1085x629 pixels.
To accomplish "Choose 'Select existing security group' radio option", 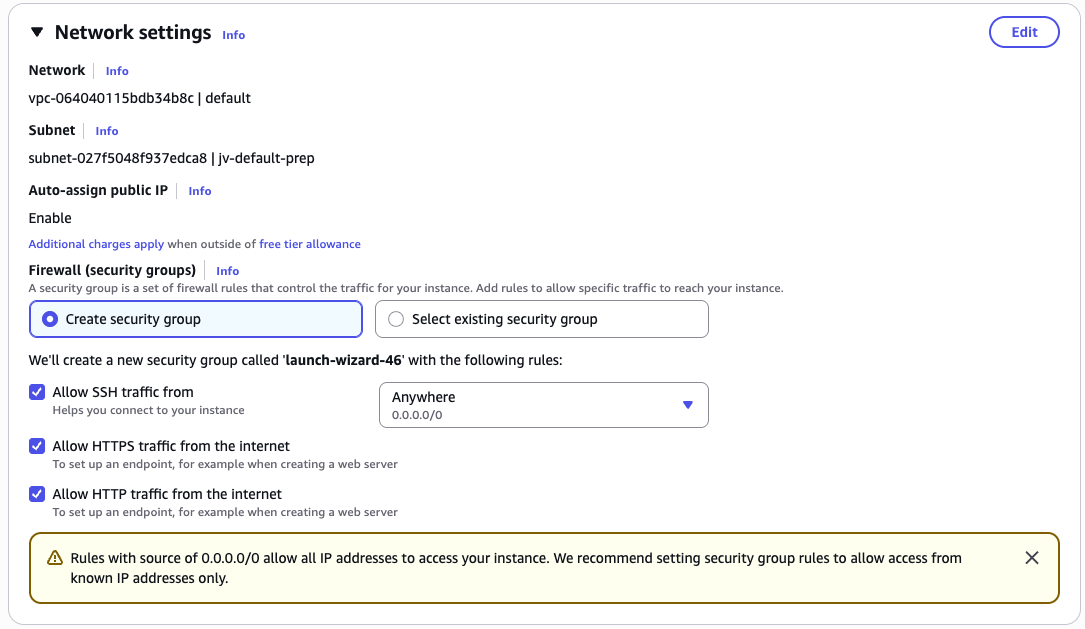I will click(396, 319).
